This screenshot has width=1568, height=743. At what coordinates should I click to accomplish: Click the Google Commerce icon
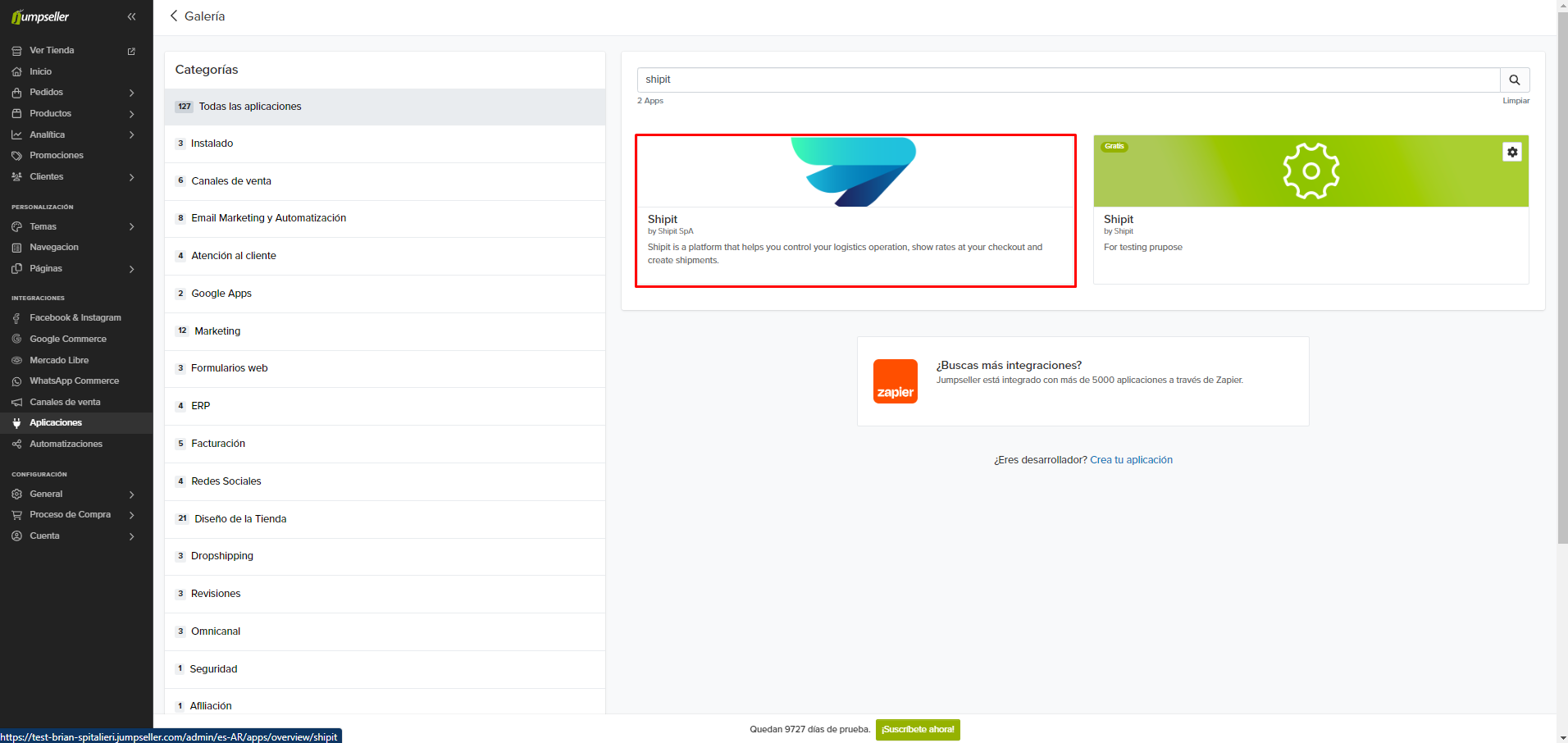pos(16,340)
